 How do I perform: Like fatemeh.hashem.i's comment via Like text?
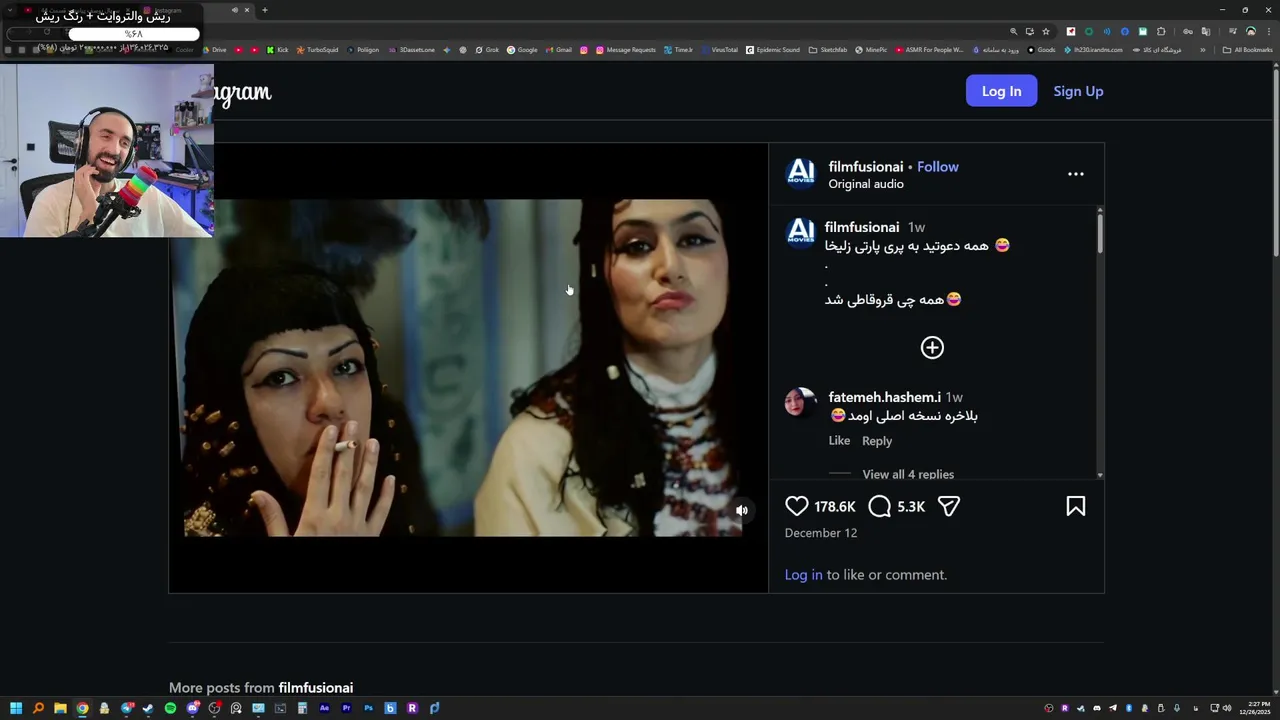pos(839,441)
